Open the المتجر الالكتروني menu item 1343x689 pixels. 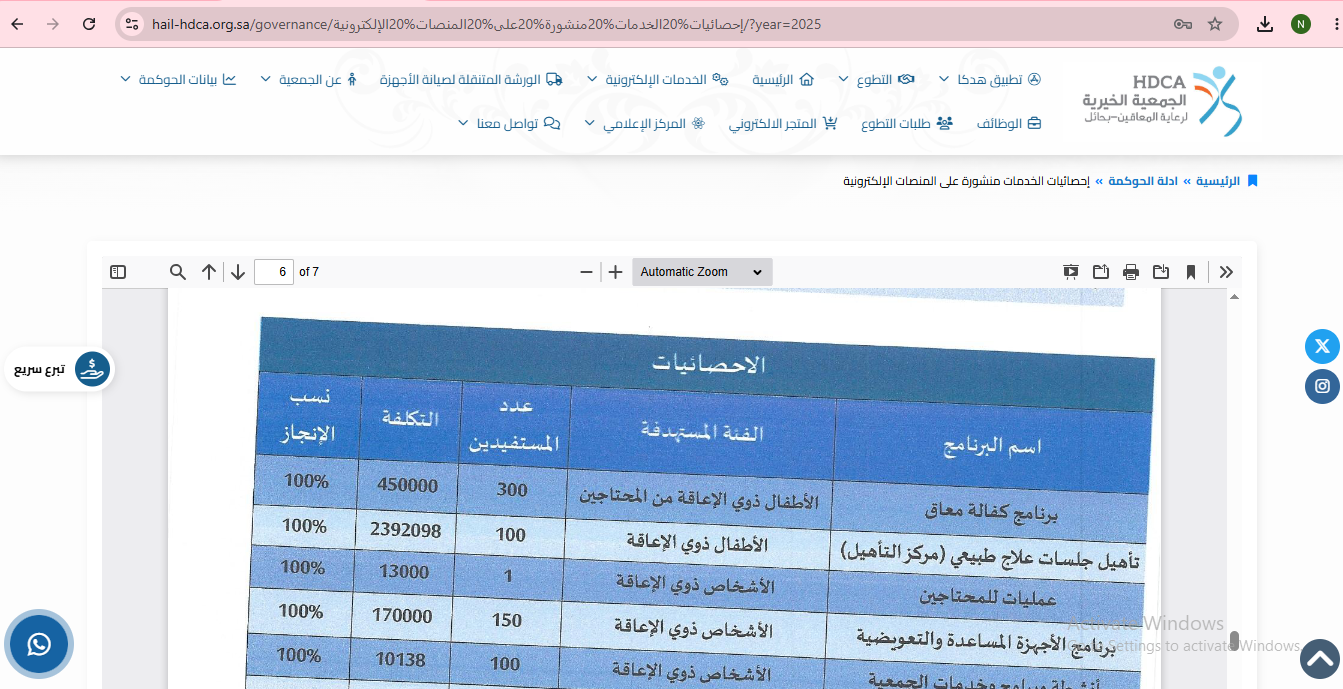click(783, 124)
